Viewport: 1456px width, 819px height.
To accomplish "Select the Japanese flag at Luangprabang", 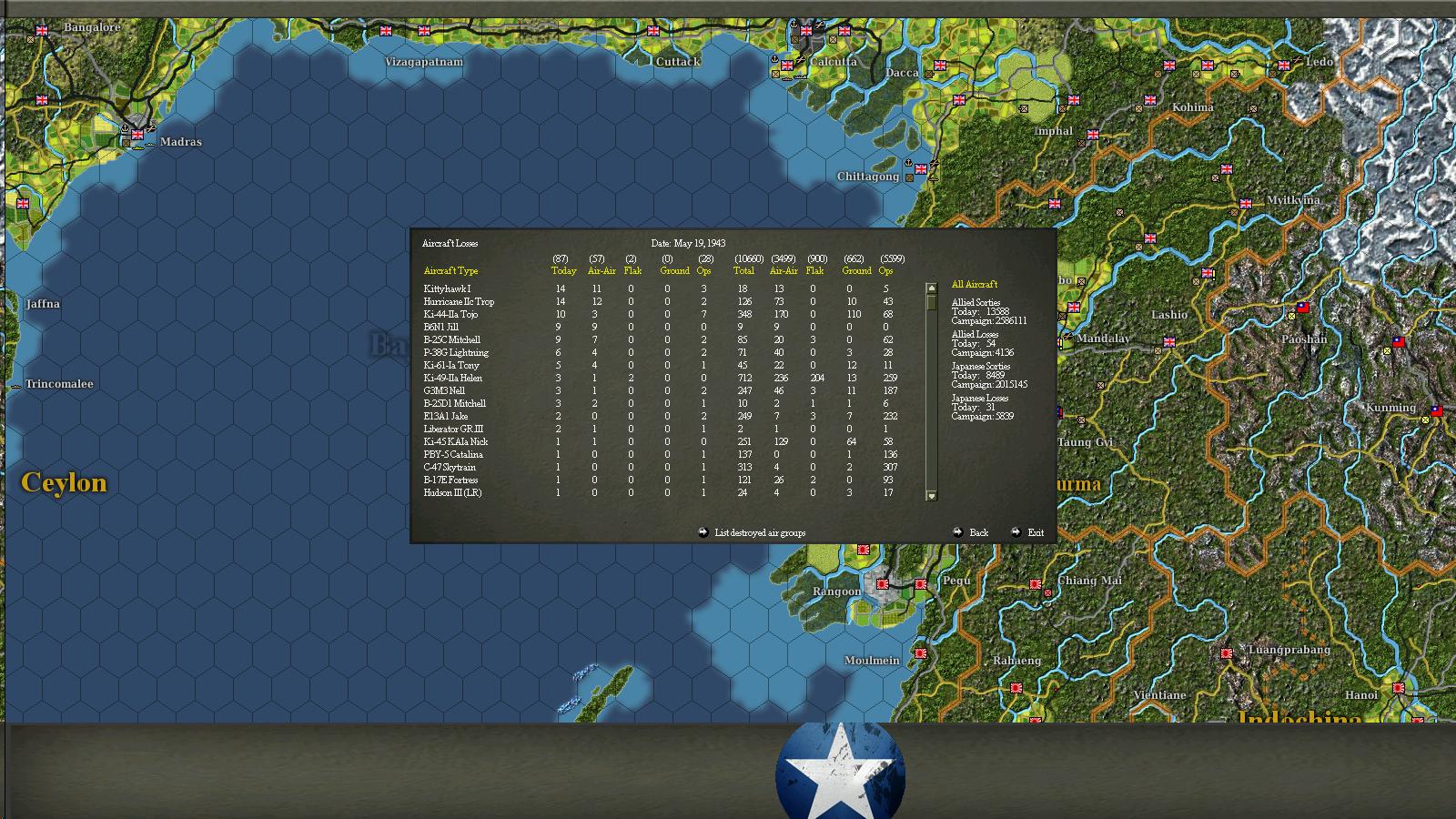I will pyautogui.click(x=1227, y=653).
